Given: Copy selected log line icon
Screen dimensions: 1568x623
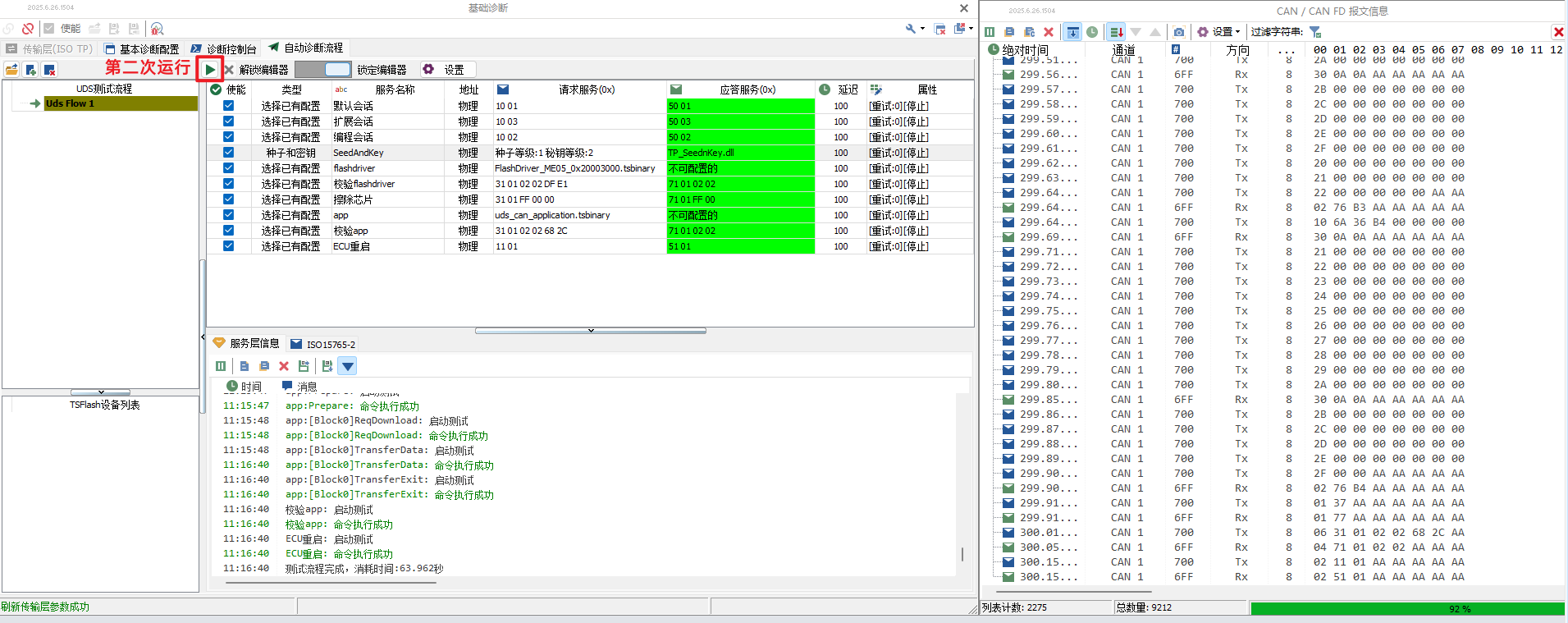Looking at the screenshot, I should coord(245,366).
